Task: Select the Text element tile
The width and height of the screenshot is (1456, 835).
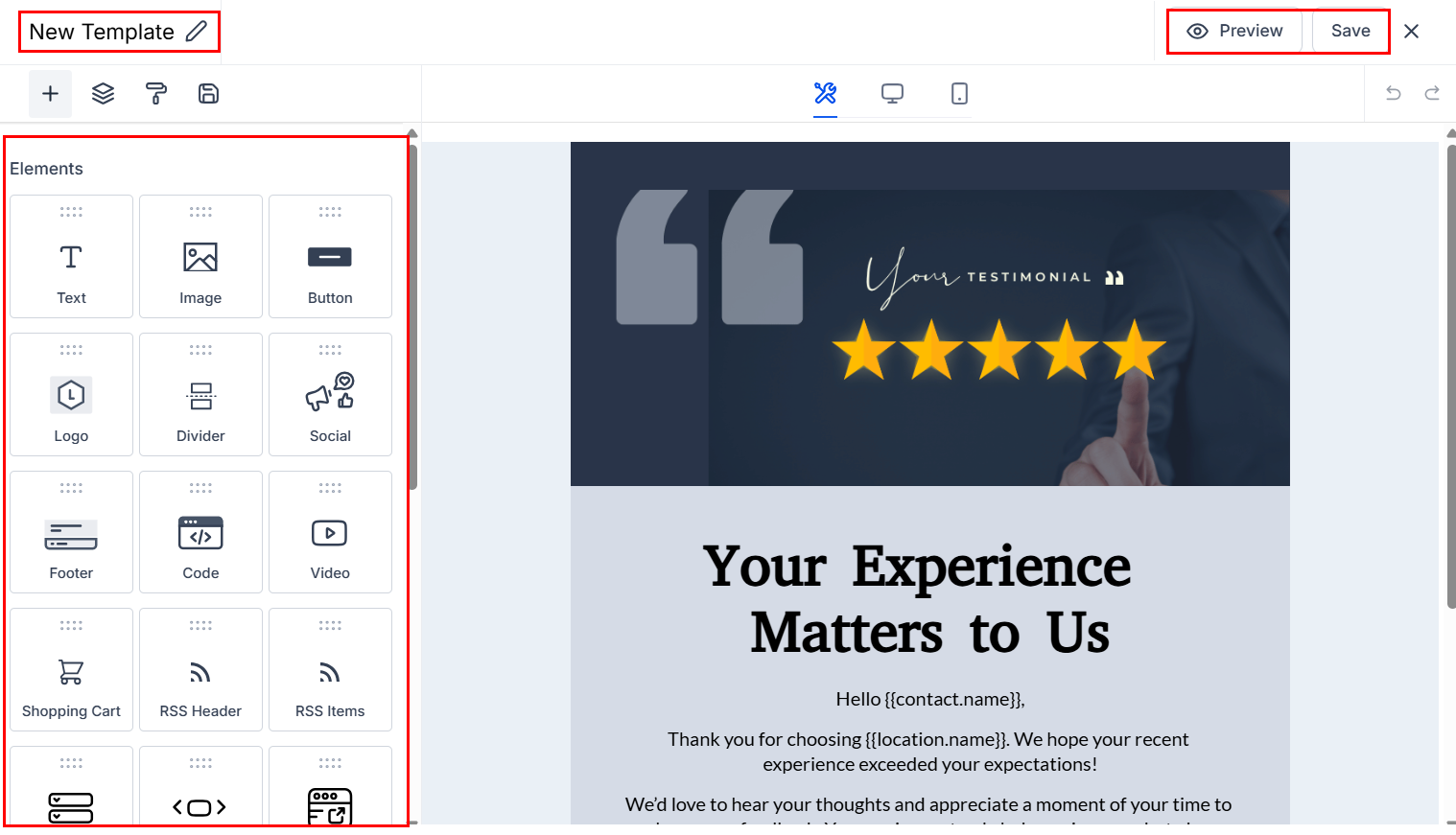Action: tap(72, 257)
